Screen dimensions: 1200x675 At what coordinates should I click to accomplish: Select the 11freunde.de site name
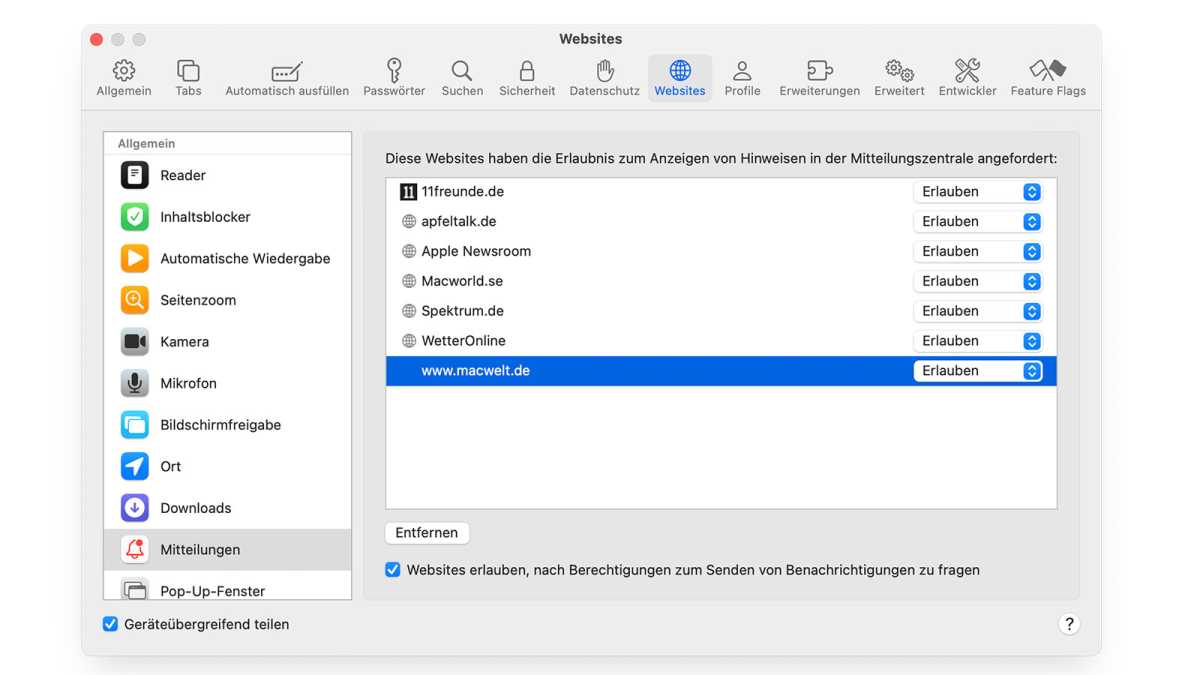point(462,192)
